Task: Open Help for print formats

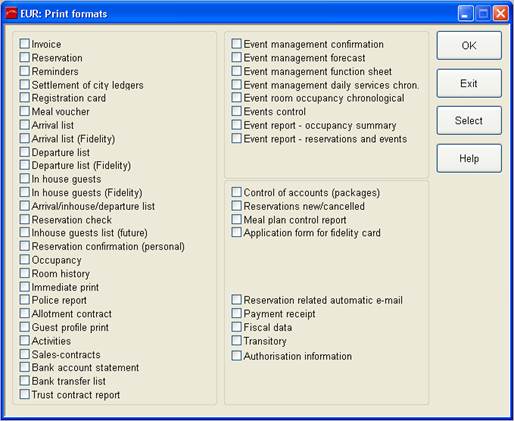Action: 469,158
